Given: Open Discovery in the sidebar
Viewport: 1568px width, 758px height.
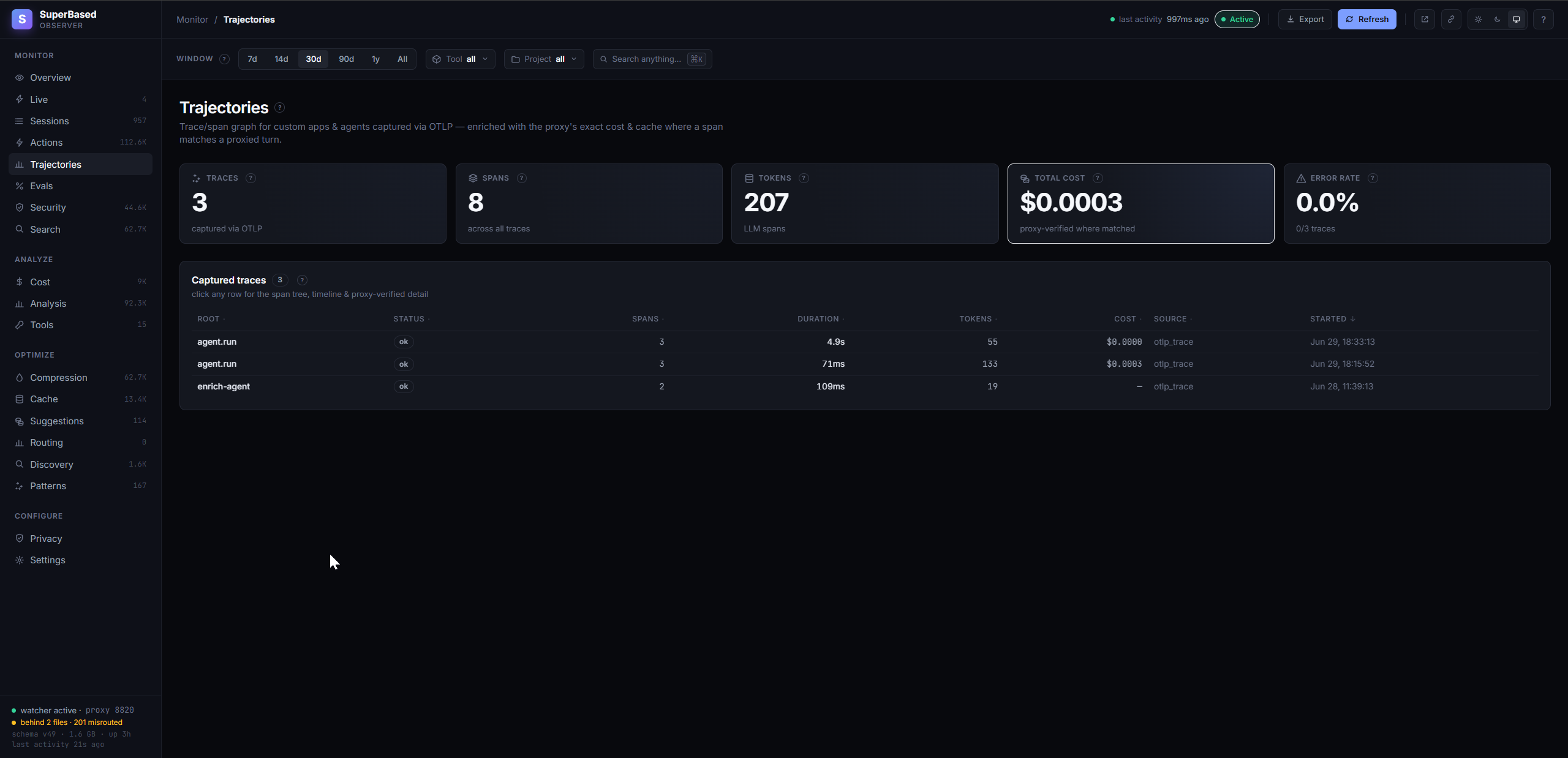Looking at the screenshot, I should click(x=80, y=465).
